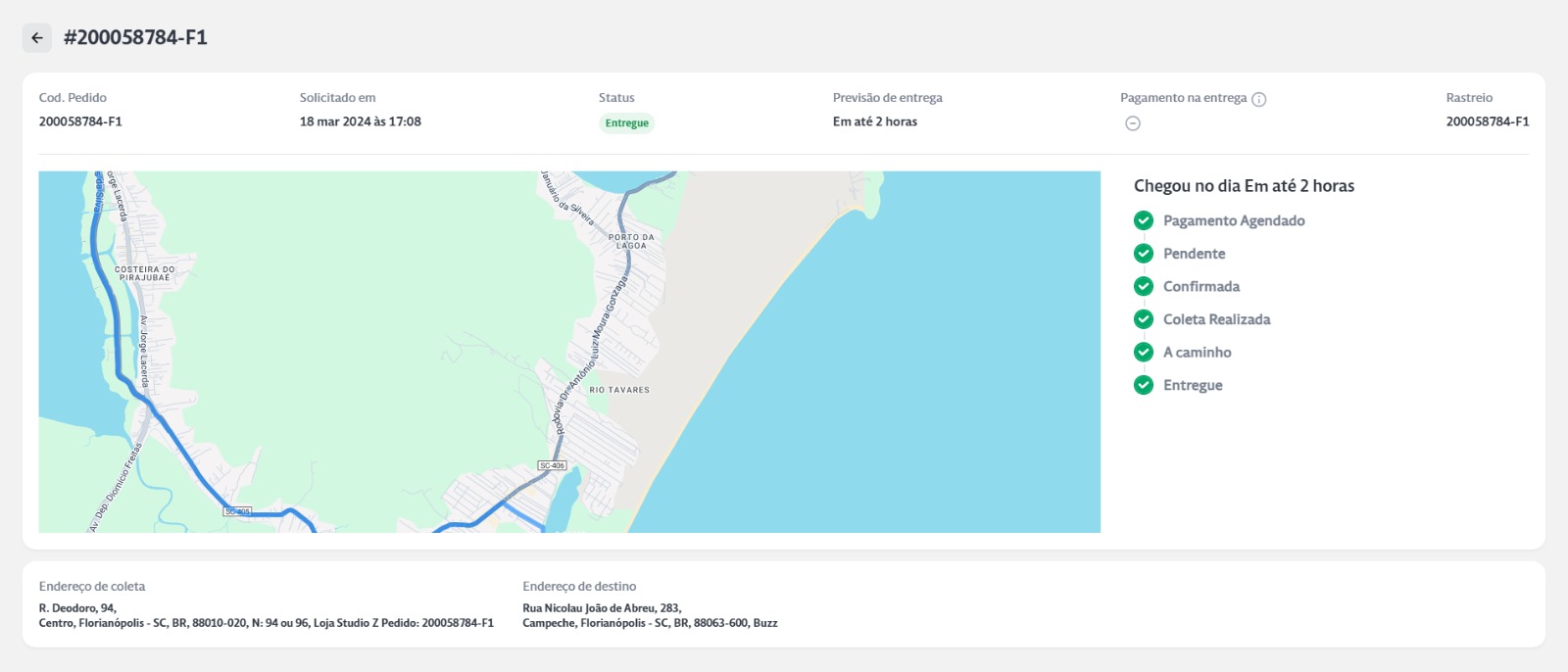Image resolution: width=1568 pixels, height=672 pixels.
Task: Click the Rio Tavares label on map
Action: (x=619, y=390)
